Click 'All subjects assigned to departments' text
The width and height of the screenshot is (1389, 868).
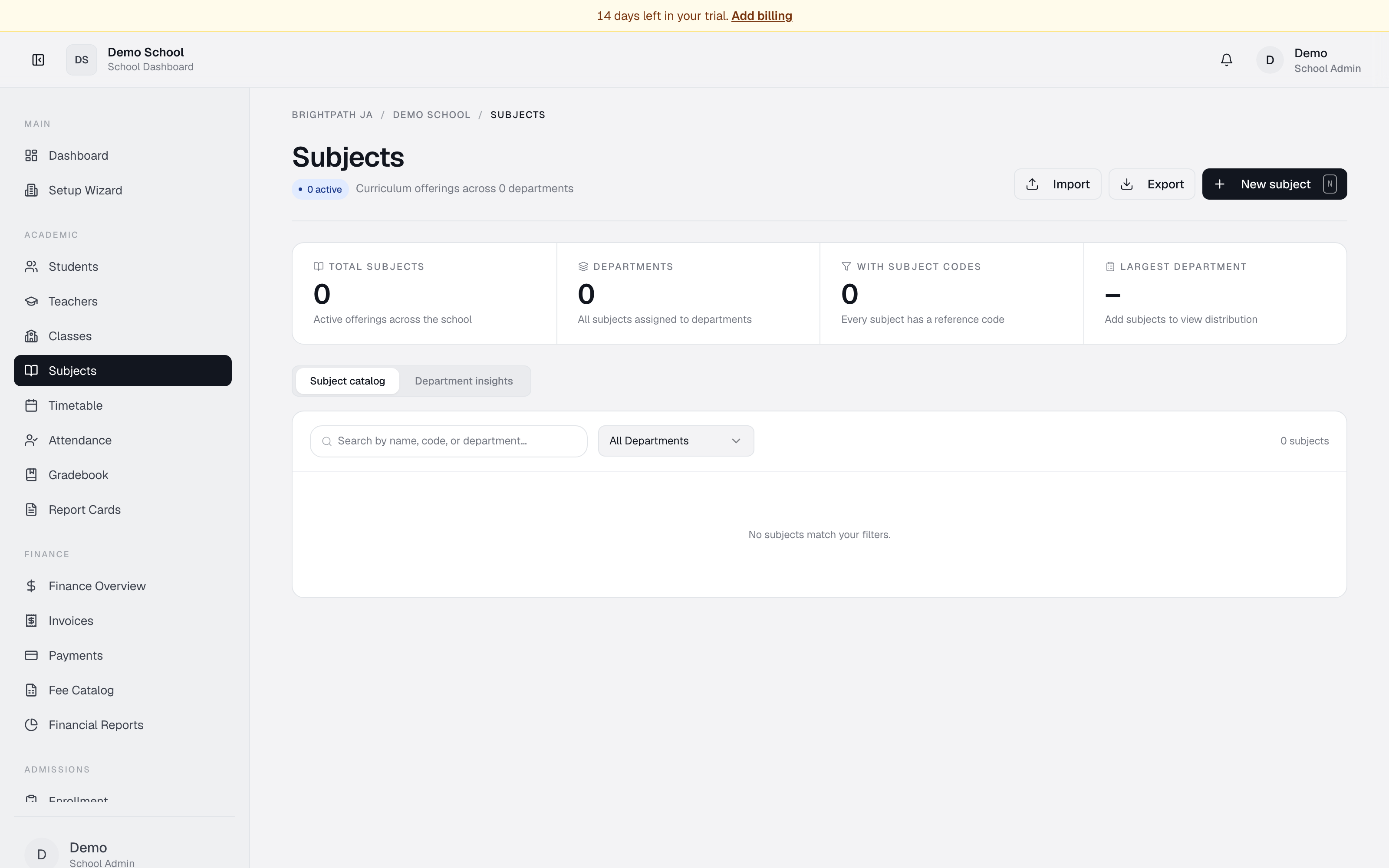[665, 320]
